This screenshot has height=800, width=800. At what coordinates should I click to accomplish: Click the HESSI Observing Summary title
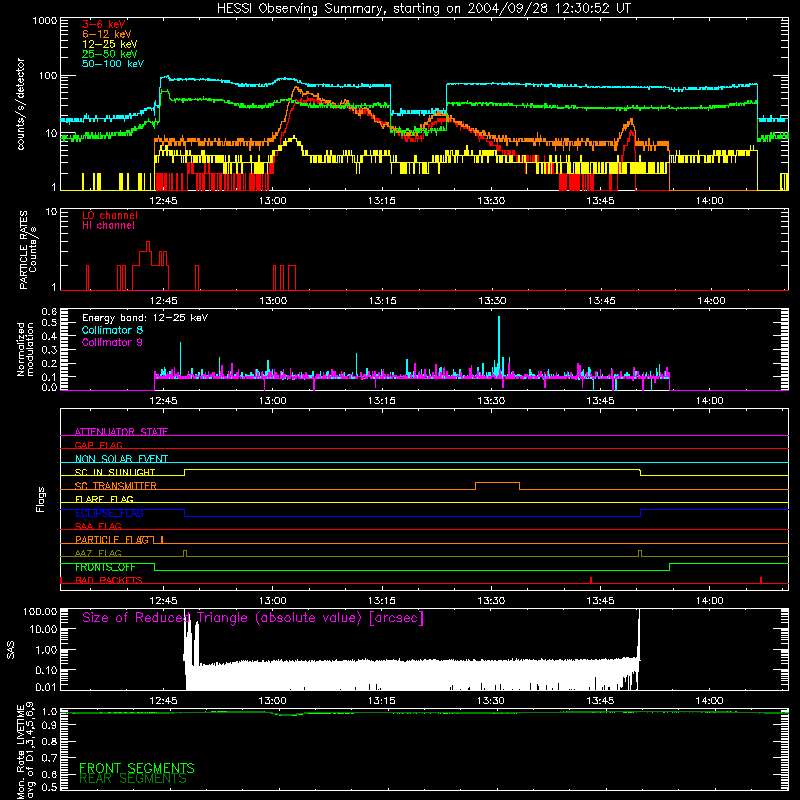pyautogui.click(x=424, y=8)
